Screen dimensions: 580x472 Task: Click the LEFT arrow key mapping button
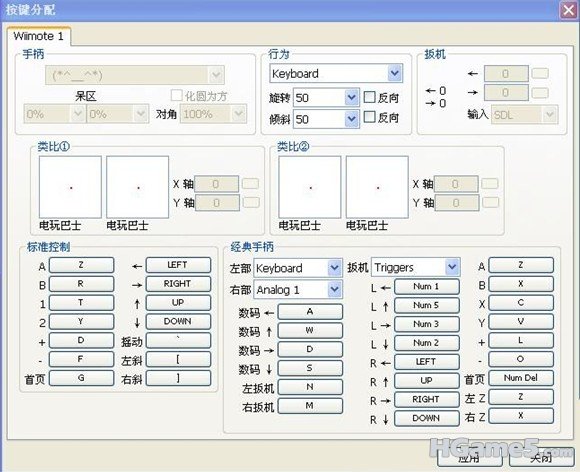(178, 265)
